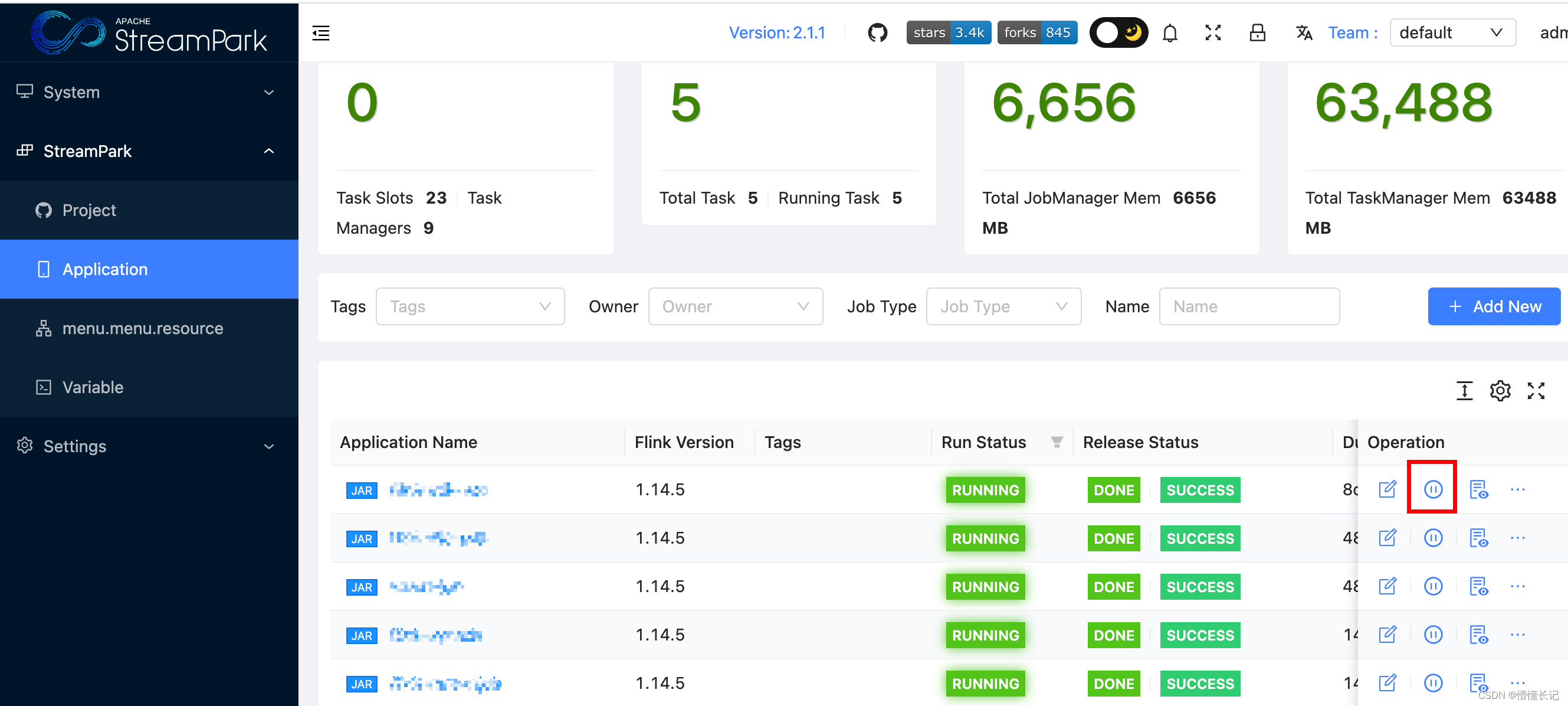Collapse the left sidebar with the menu icon

[x=321, y=33]
